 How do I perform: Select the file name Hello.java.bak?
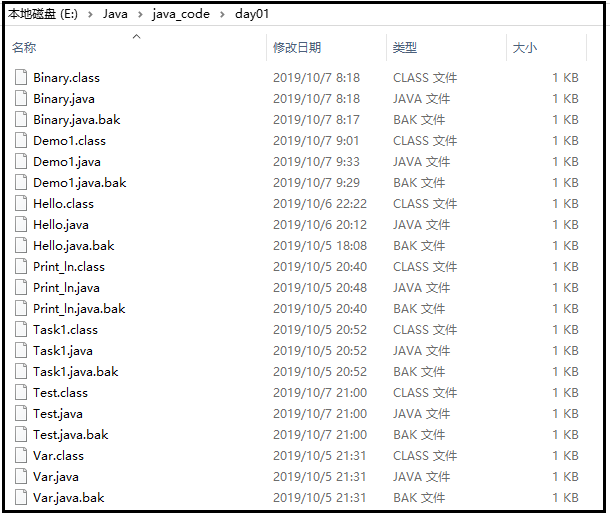74,246
